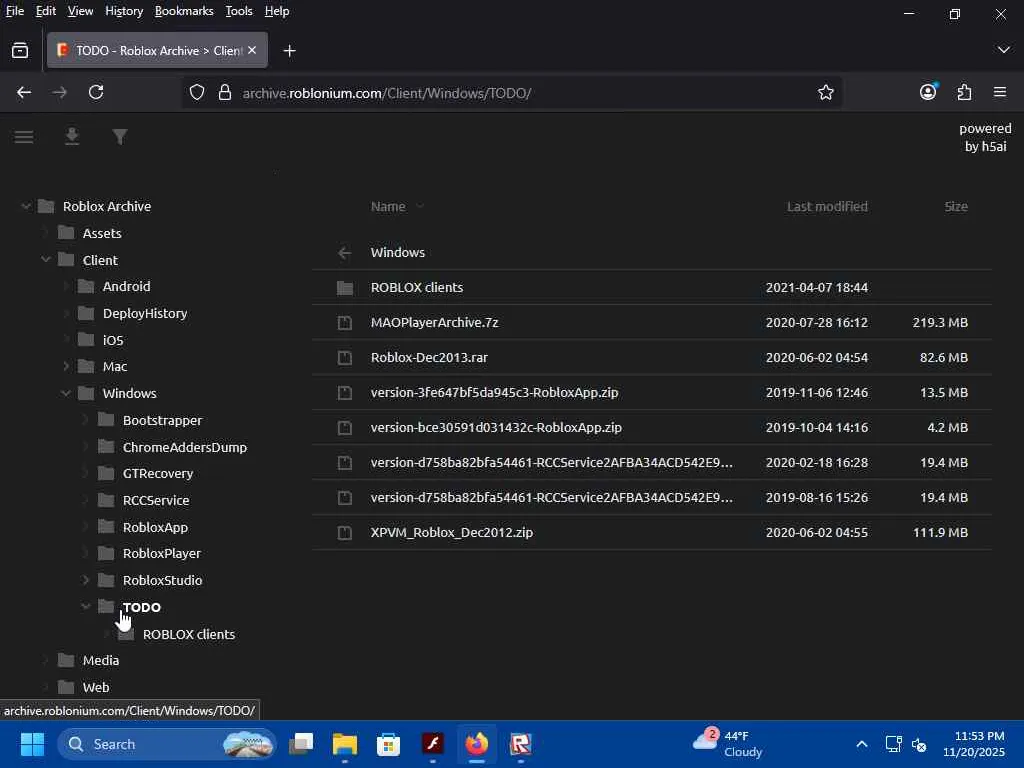Select the Bootstrapper folder in tree
1024x768 pixels.
click(x=163, y=421)
